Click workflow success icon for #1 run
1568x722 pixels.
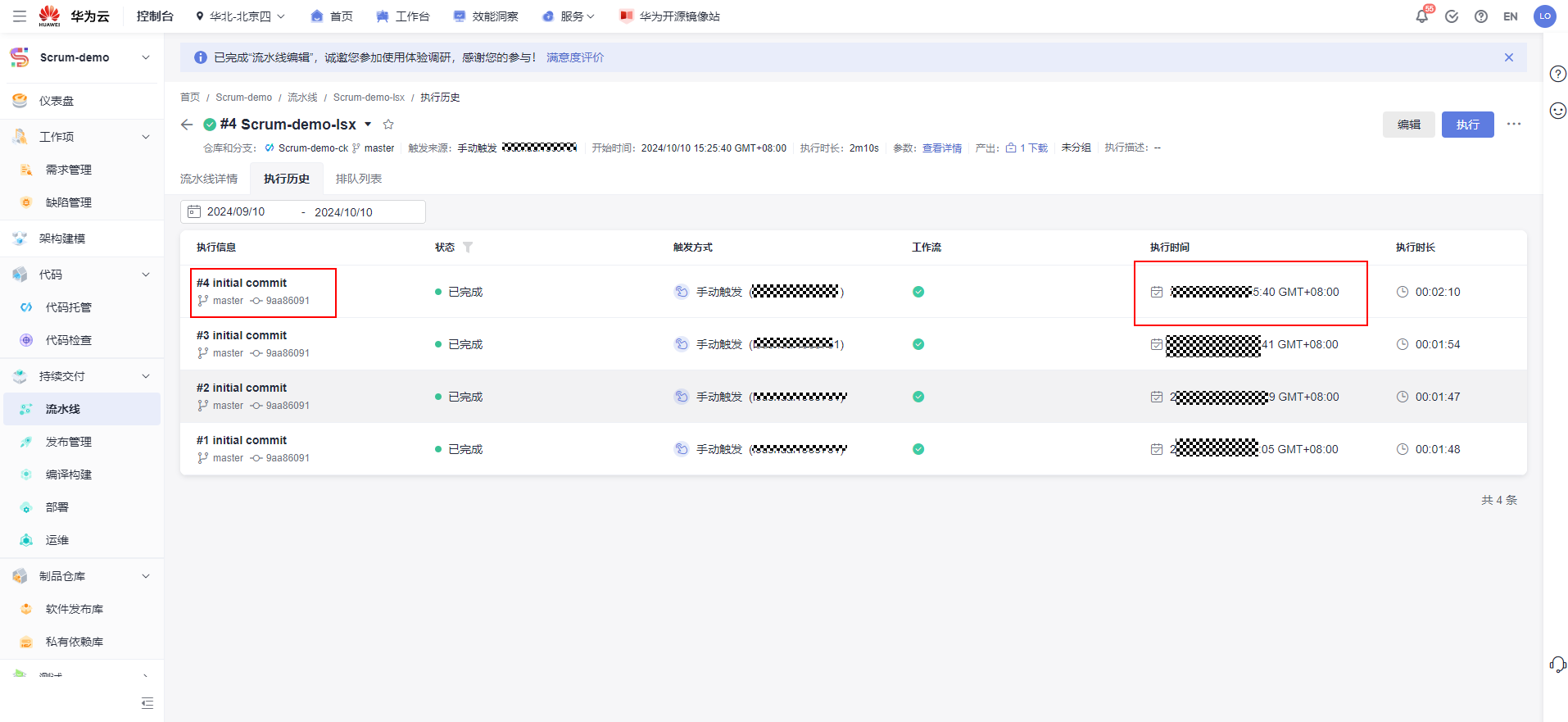point(918,449)
